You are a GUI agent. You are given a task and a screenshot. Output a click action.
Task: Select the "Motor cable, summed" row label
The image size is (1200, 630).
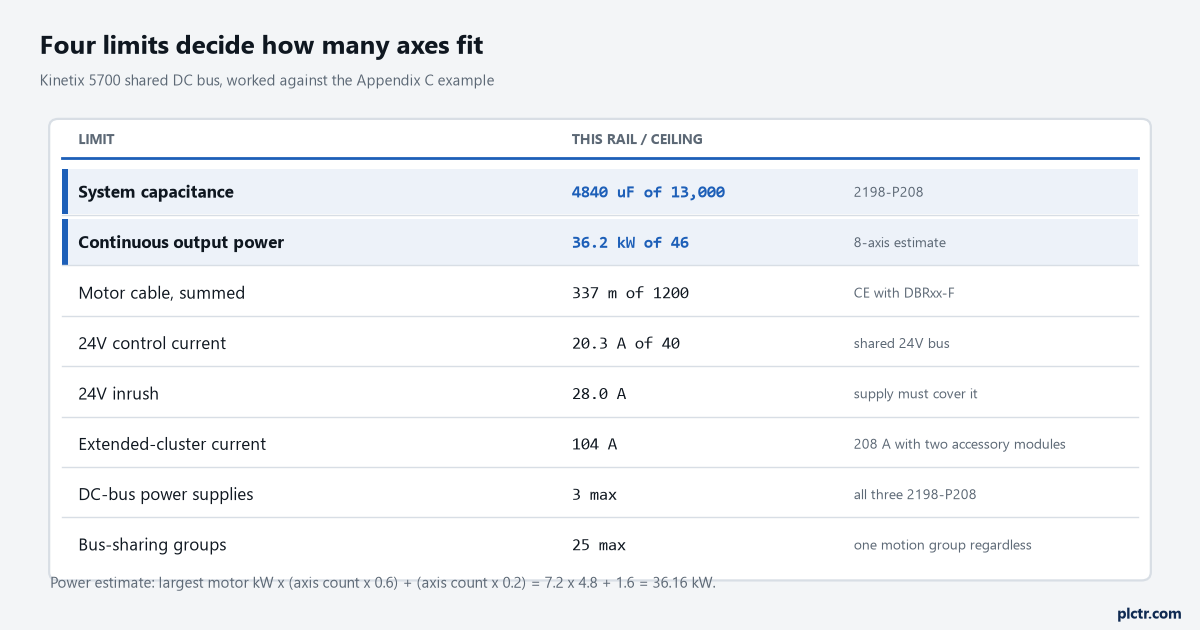pos(162,293)
